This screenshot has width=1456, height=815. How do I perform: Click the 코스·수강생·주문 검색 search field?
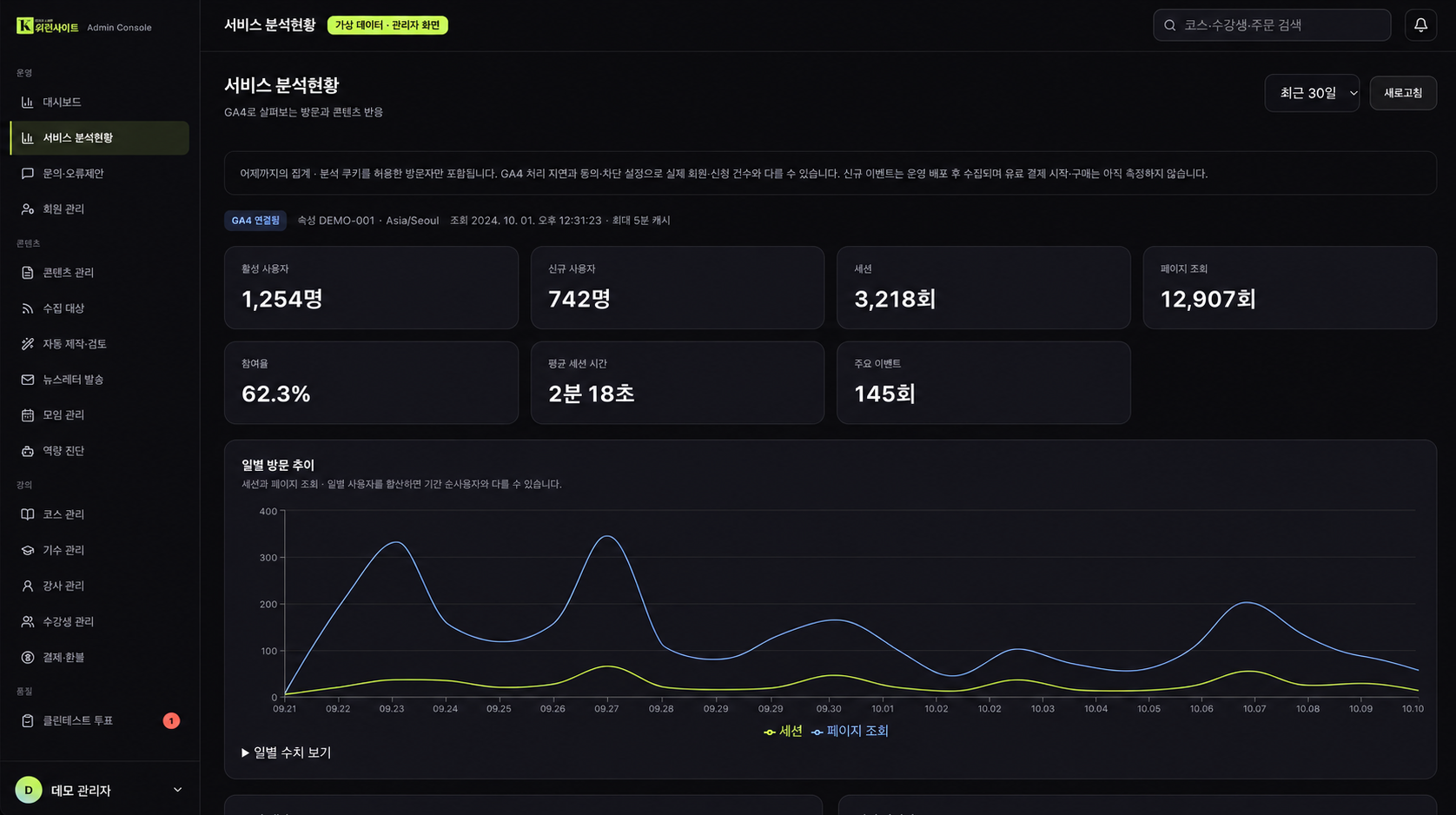pos(1272,25)
